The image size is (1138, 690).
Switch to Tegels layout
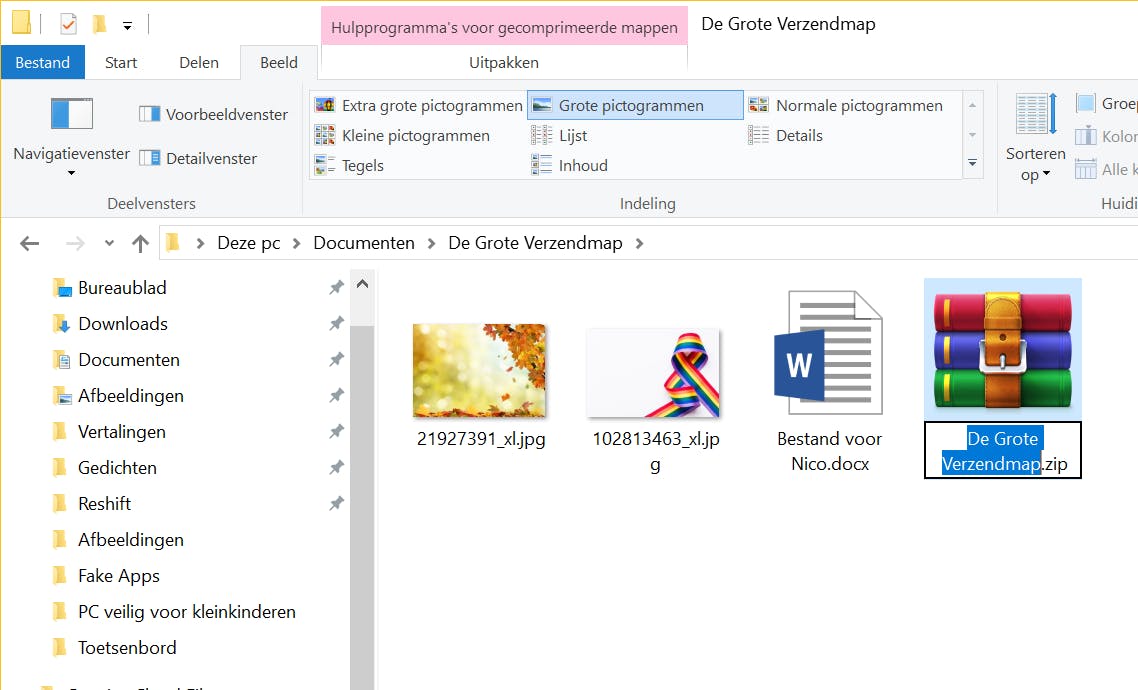coord(349,165)
